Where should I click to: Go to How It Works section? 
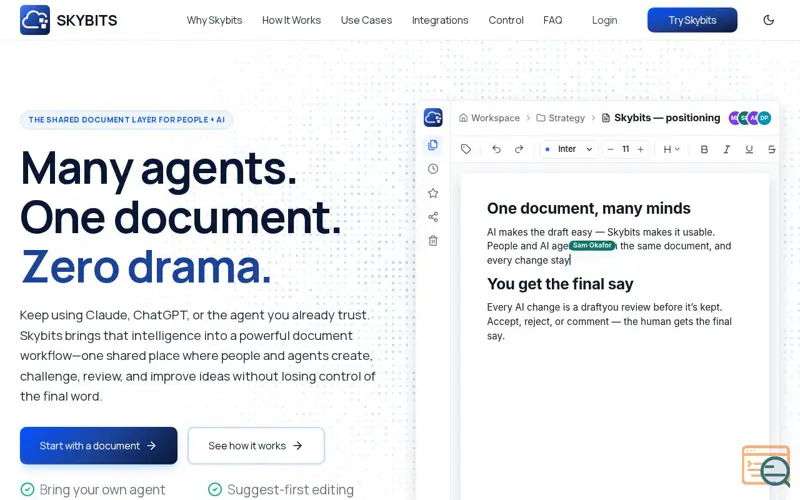[291, 20]
